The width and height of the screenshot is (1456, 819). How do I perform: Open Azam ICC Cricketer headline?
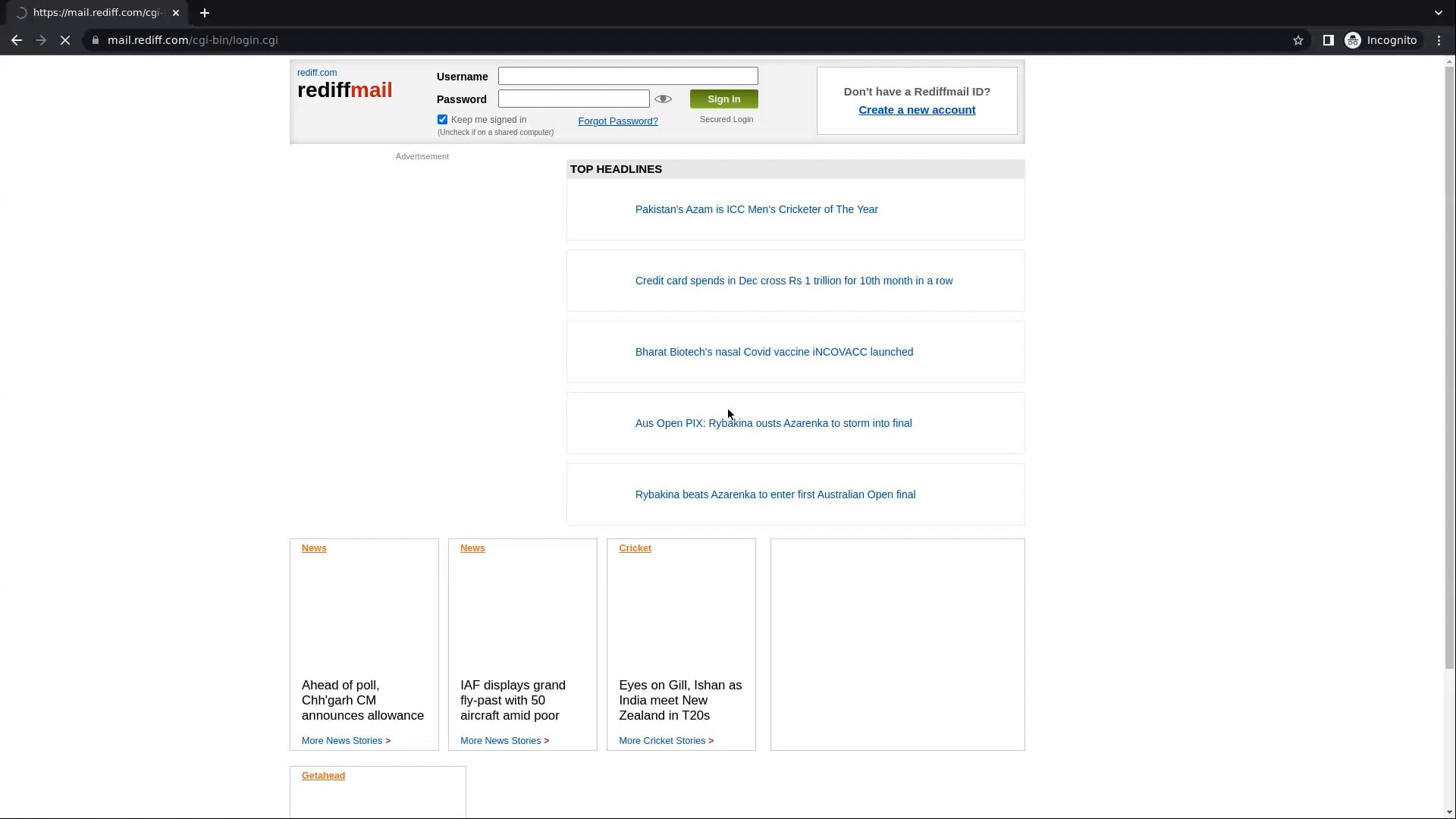click(756, 209)
